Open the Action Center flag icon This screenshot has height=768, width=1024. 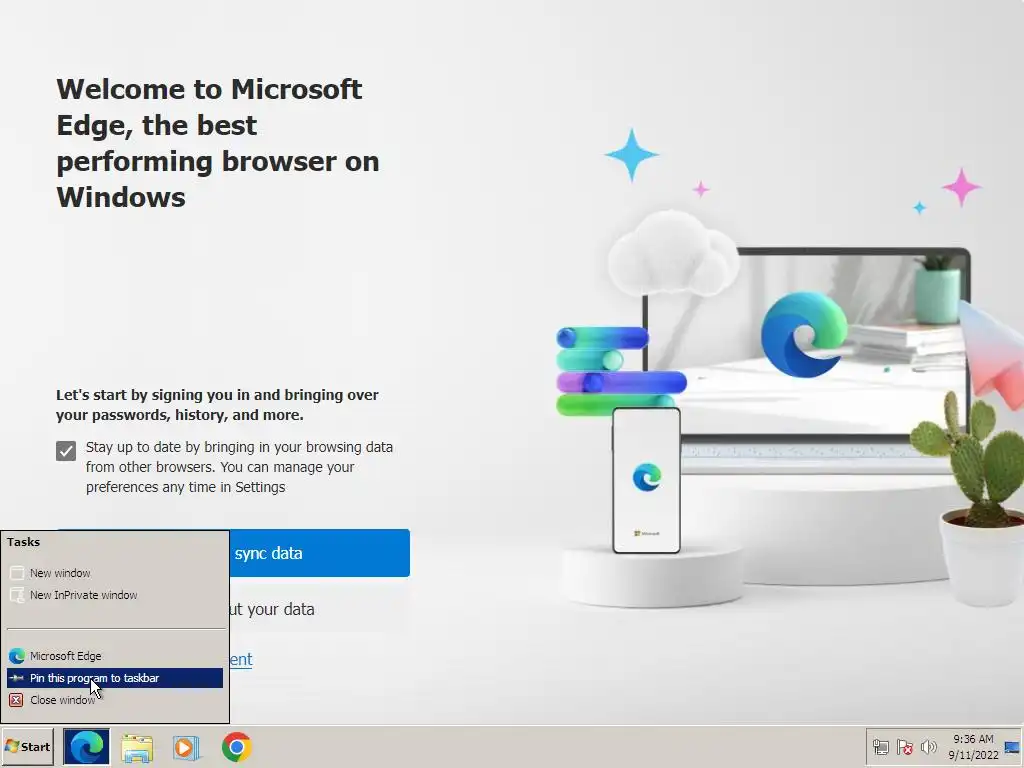pyautogui.click(x=905, y=747)
